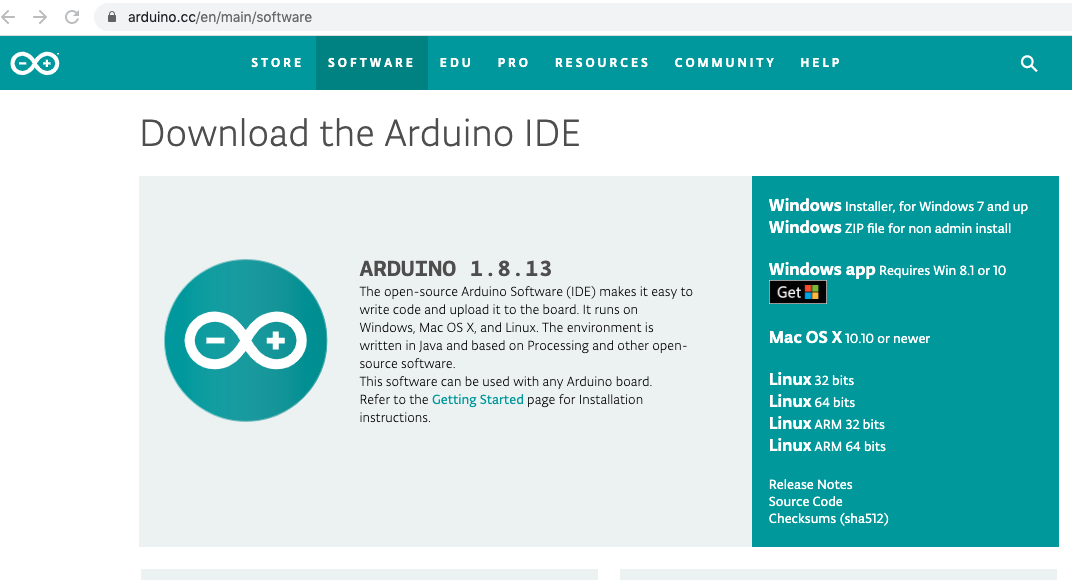The image size is (1072, 580).
Task: Open the COMMUNITY section
Action: [724, 62]
